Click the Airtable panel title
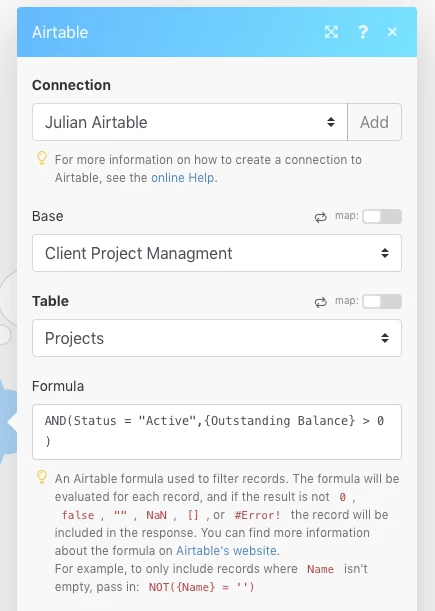This screenshot has height=611, width=435. pos(60,32)
